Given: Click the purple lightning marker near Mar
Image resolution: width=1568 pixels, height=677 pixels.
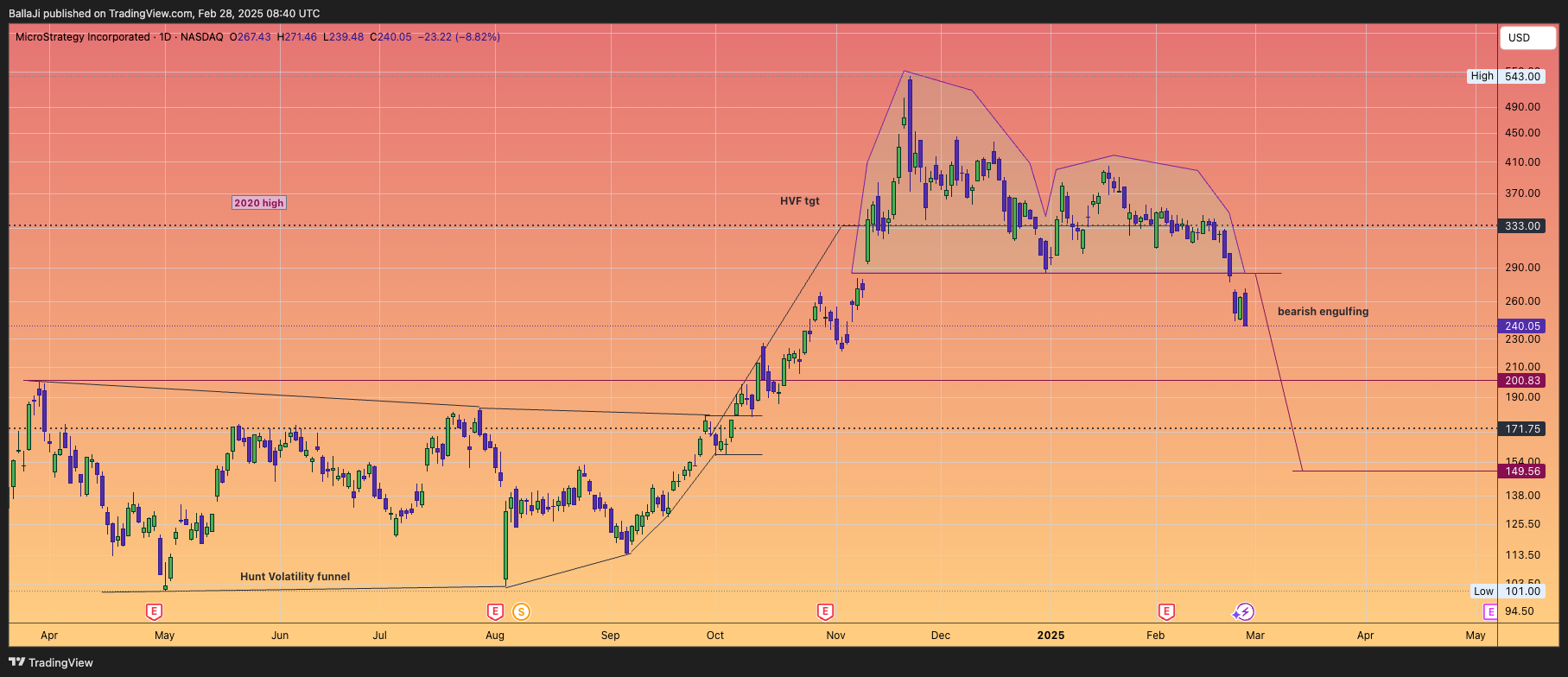Looking at the screenshot, I should coord(1244,612).
